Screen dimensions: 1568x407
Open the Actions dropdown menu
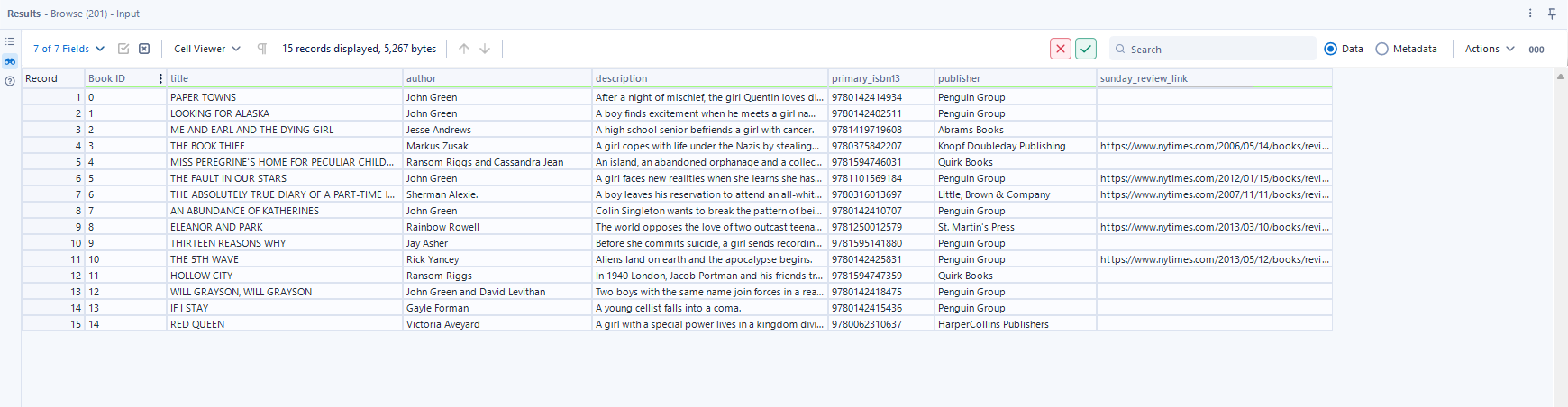pyautogui.click(x=1489, y=49)
